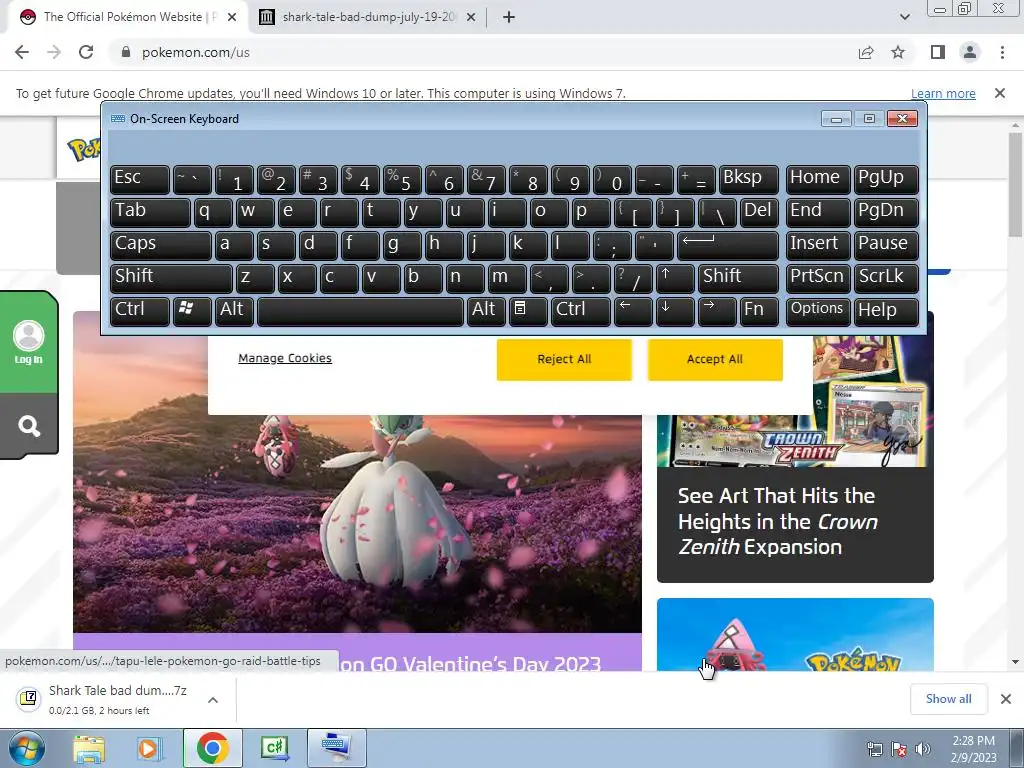The image size is (1024, 768).
Task: Click the system tray volume icon
Action: coord(922,749)
